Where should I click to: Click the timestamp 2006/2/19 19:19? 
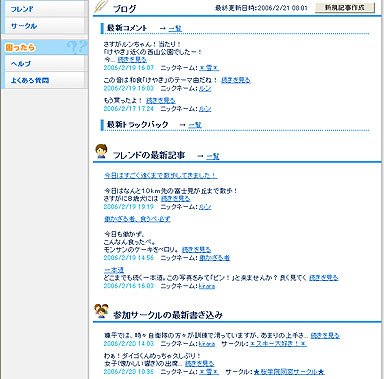click(129, 207)
